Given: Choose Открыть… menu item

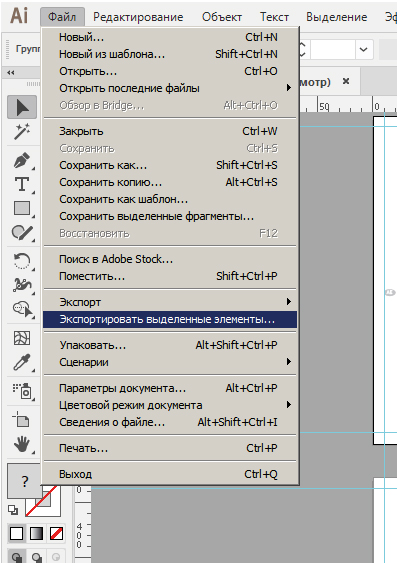Looking at the screenshot, I should 170,71.
